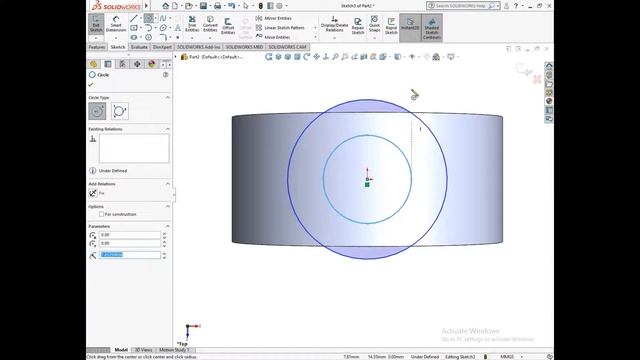Click Move Entities in the ribbon
This screenshot has width=640, height=360.
(x=273, y=37)
